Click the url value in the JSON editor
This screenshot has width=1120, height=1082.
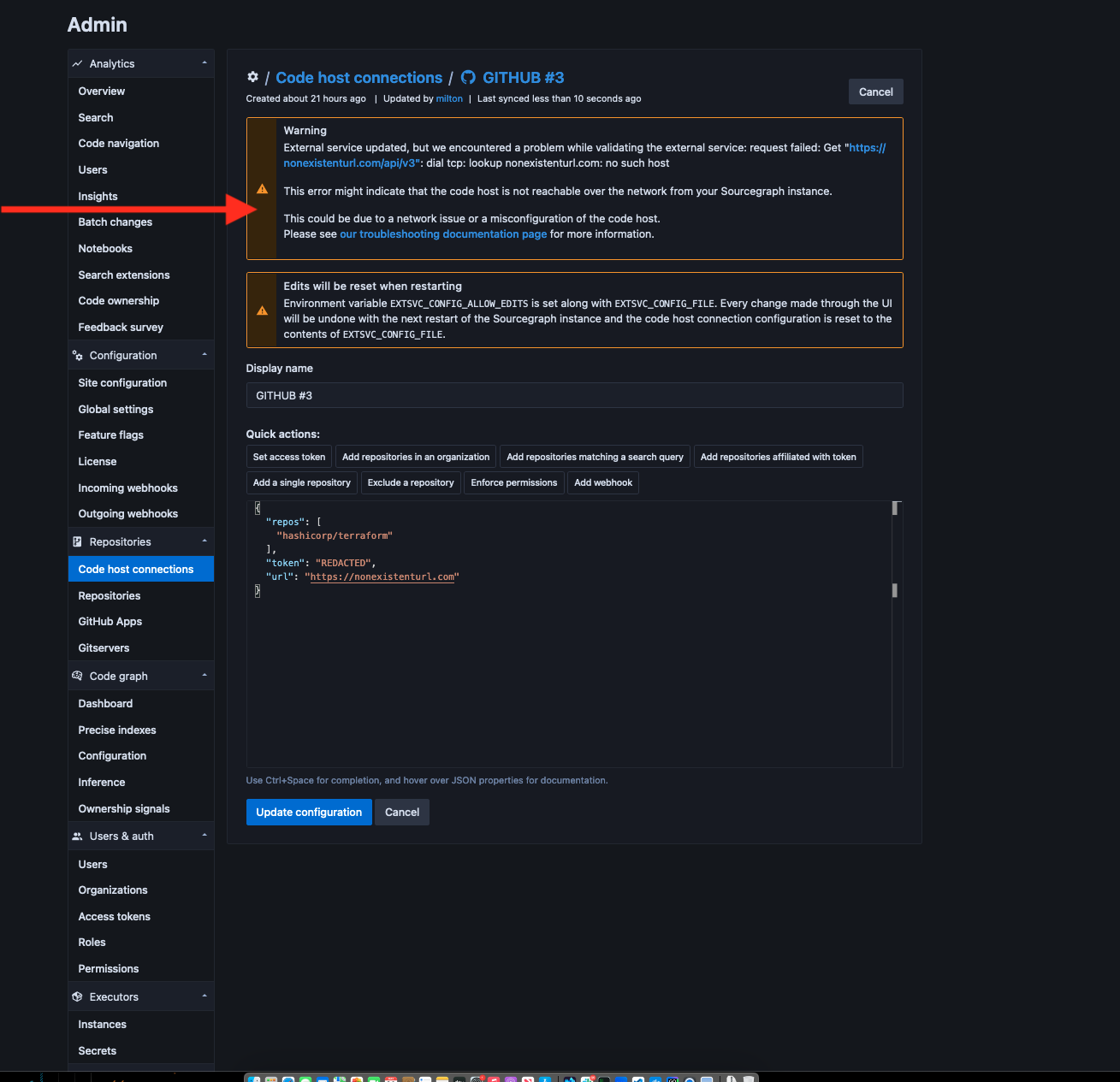pos(382,577)
